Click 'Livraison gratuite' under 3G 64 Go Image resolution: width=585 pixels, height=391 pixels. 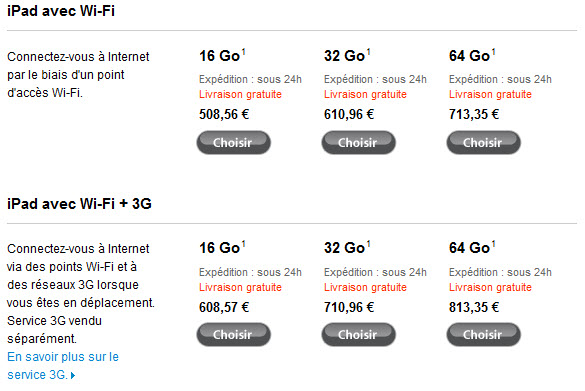[490, 287]
